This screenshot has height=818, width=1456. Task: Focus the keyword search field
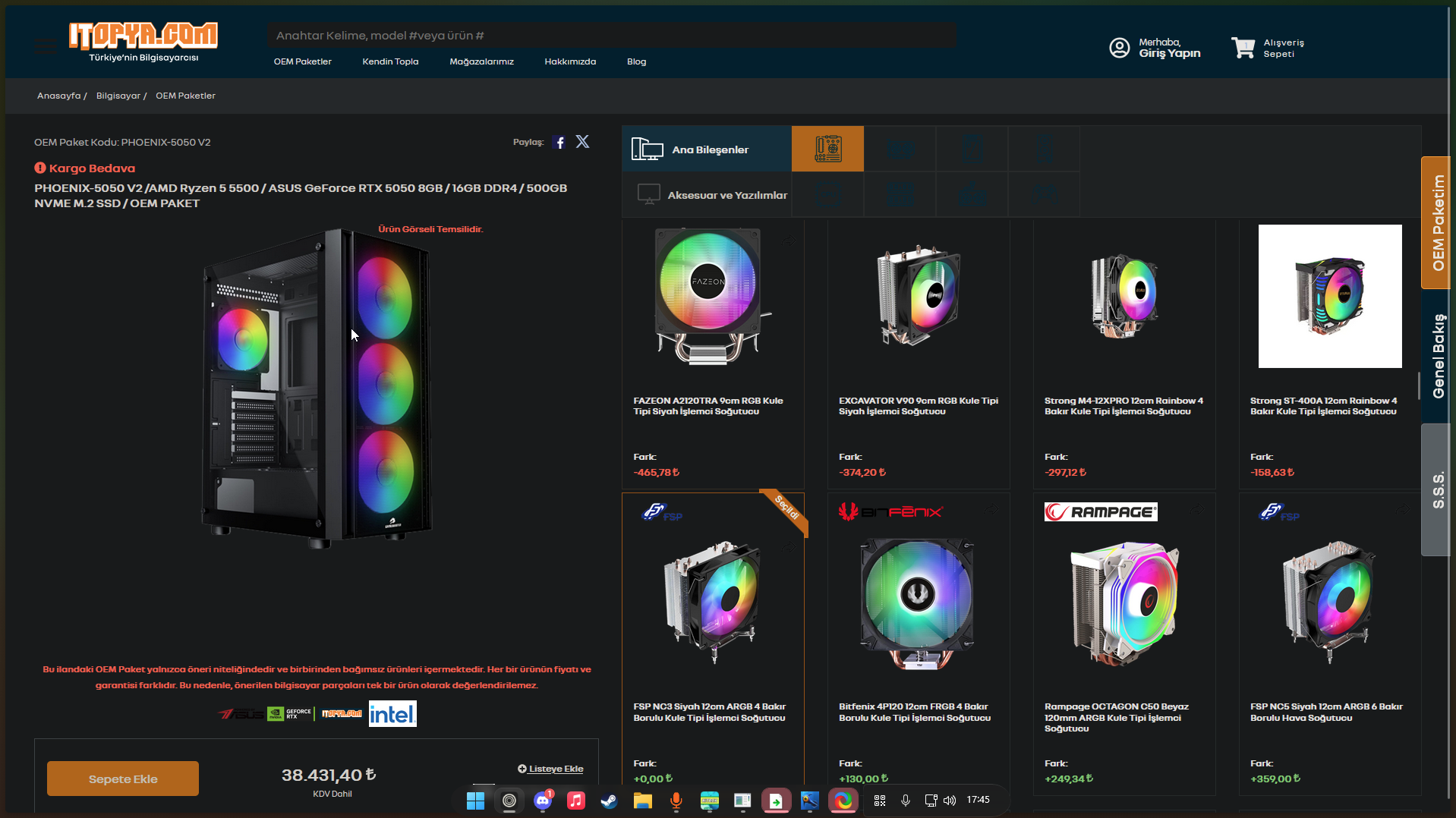pyautogui.click(x=611, y=36)
